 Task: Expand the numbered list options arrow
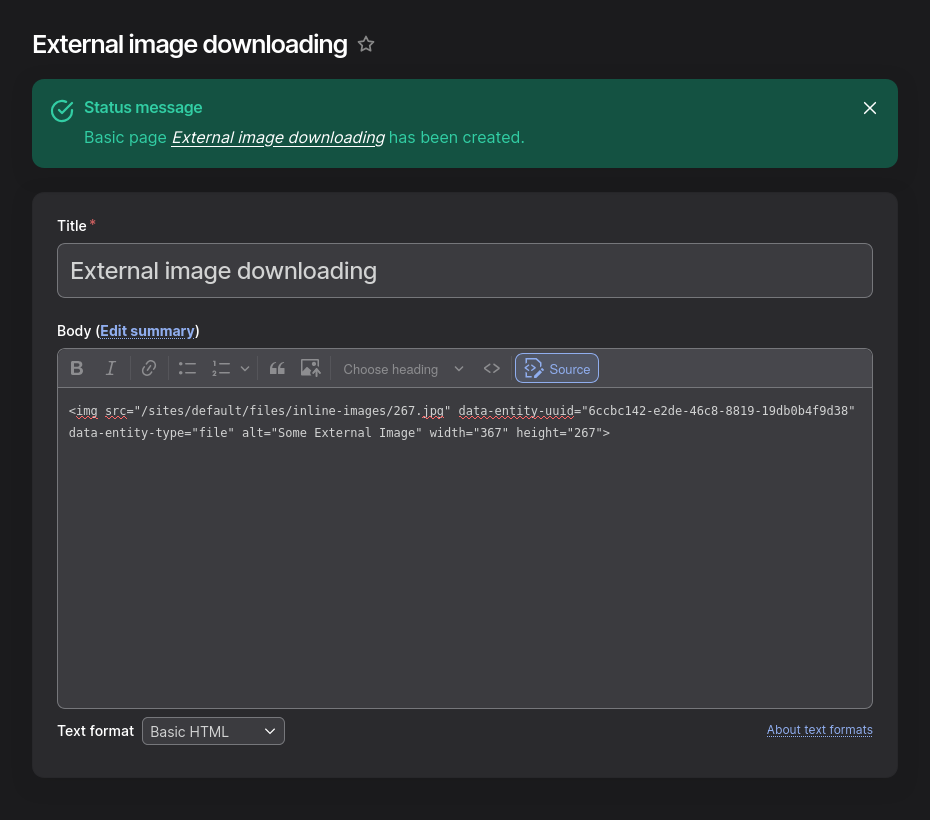pos(245,369)
